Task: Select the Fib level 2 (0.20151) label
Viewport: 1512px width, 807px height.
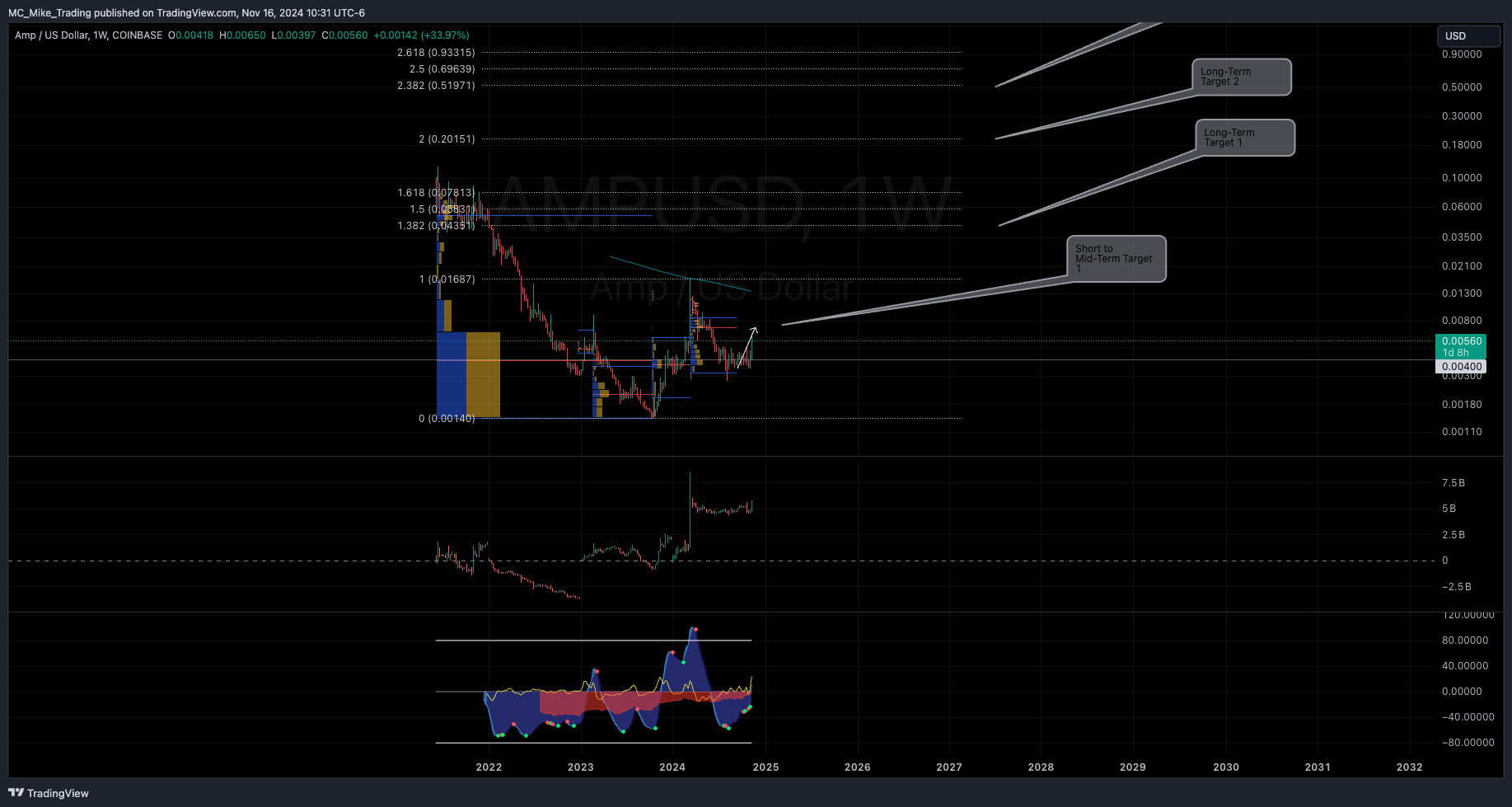Action: (447, 139)
